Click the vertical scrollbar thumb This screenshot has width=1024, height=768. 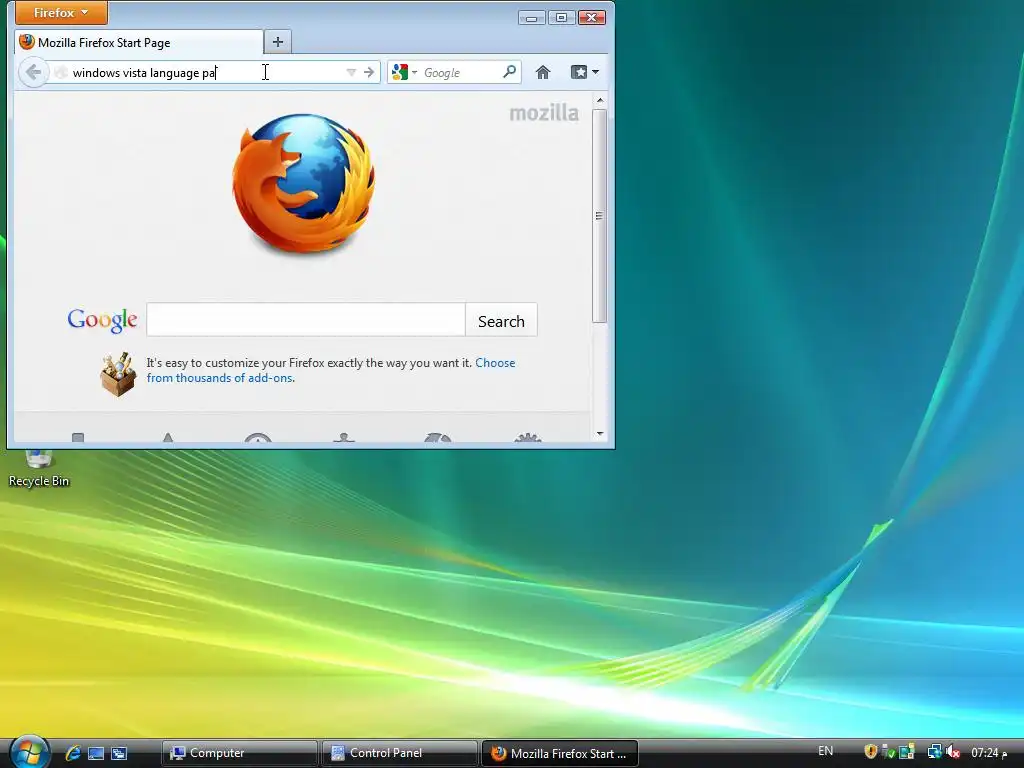(x=600, y=216)
